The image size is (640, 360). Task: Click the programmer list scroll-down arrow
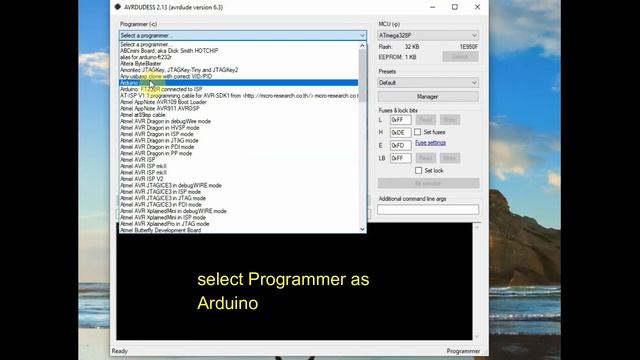[x=362, y=229]
